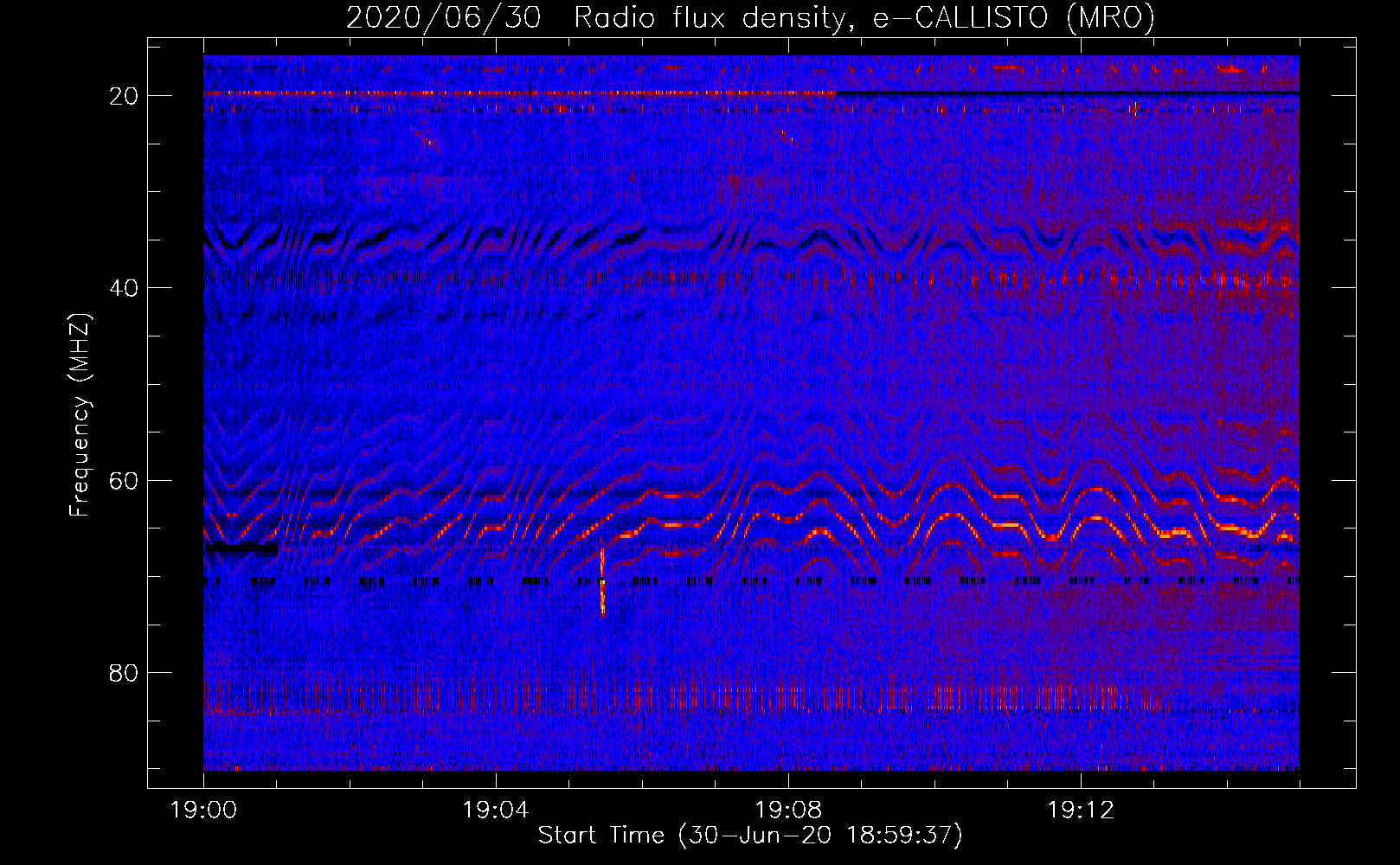Click the bright yellow vertical burst near 19:05
This screenshot has height=865, width=1400.
602,580
